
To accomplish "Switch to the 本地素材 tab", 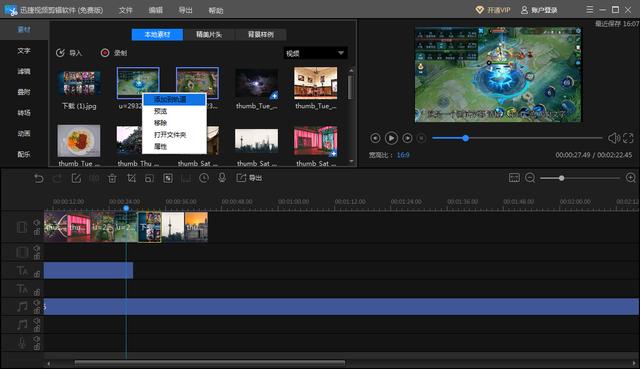I will click(157, 35).
